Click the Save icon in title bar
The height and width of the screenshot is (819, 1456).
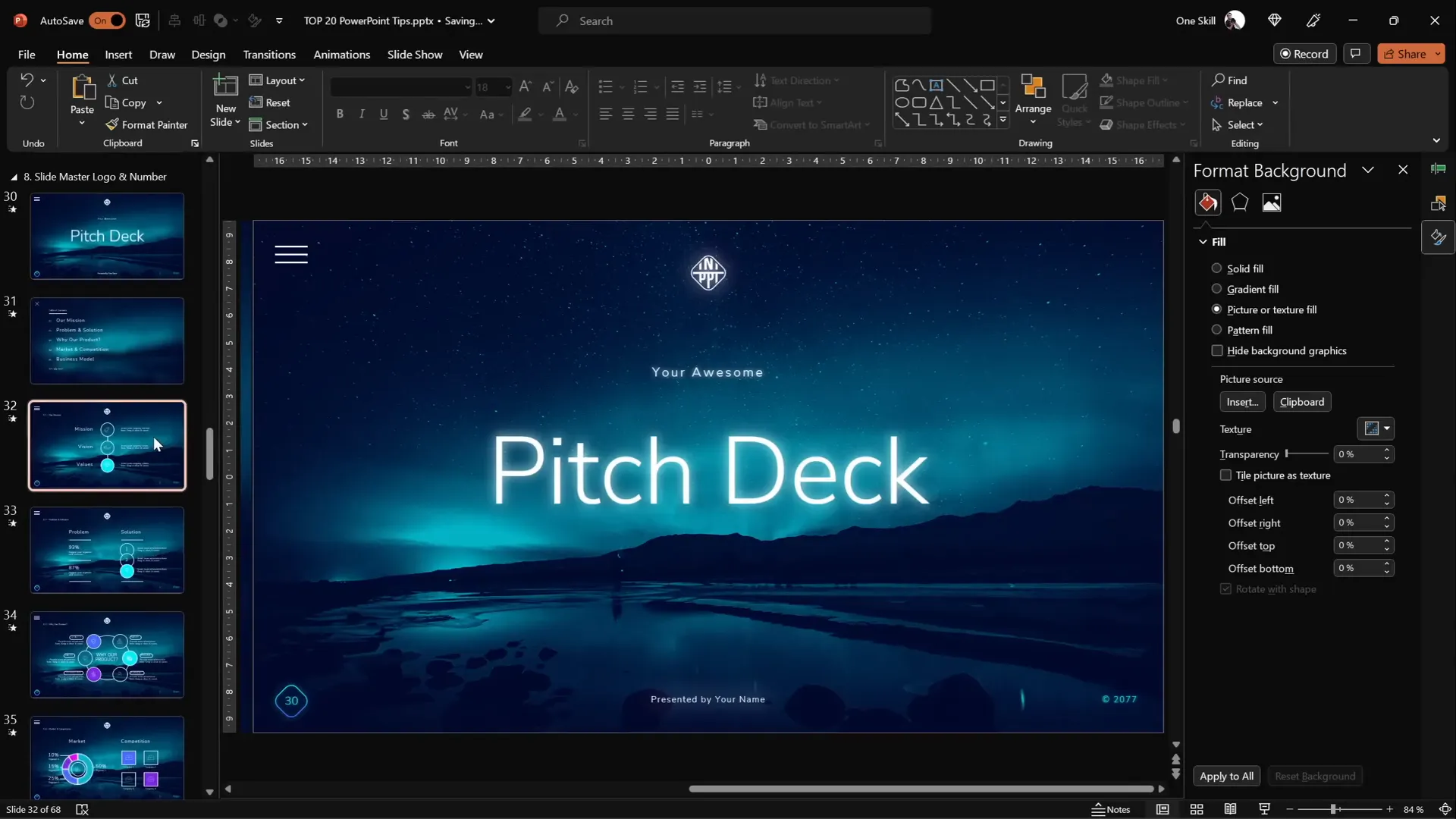tap(143, 20)
